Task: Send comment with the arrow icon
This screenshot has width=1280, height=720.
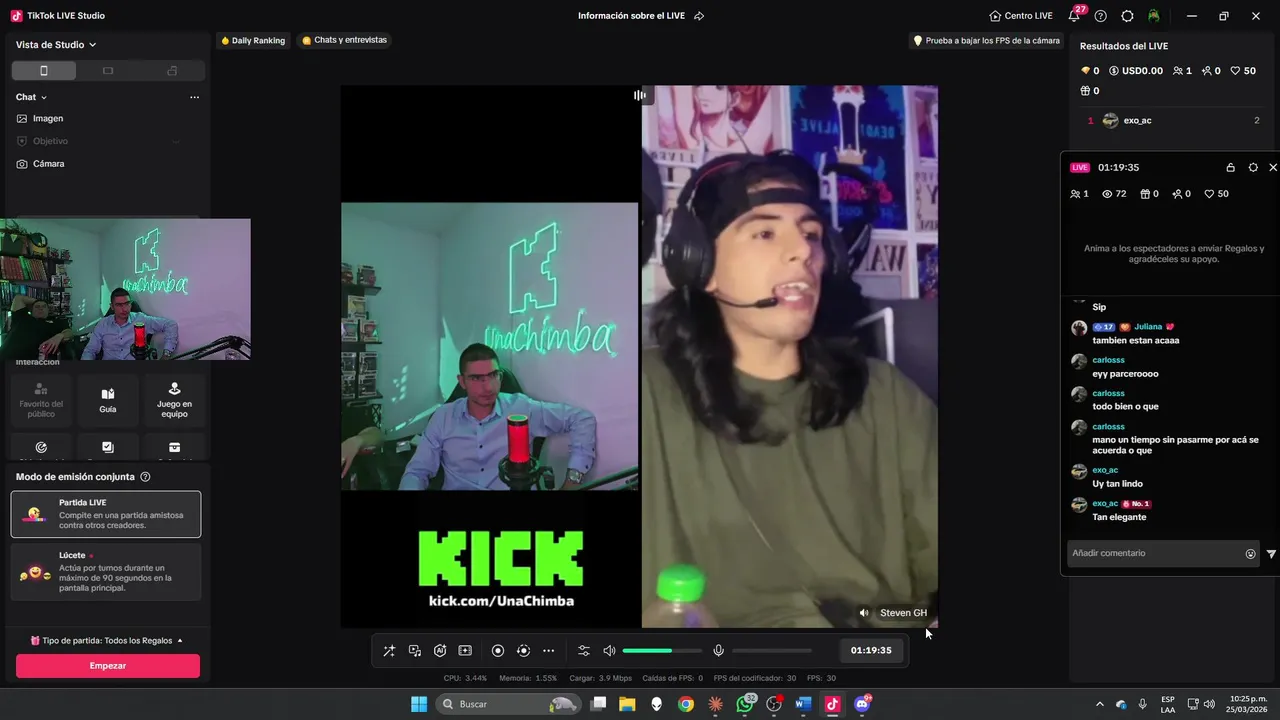Action: 1271,553
